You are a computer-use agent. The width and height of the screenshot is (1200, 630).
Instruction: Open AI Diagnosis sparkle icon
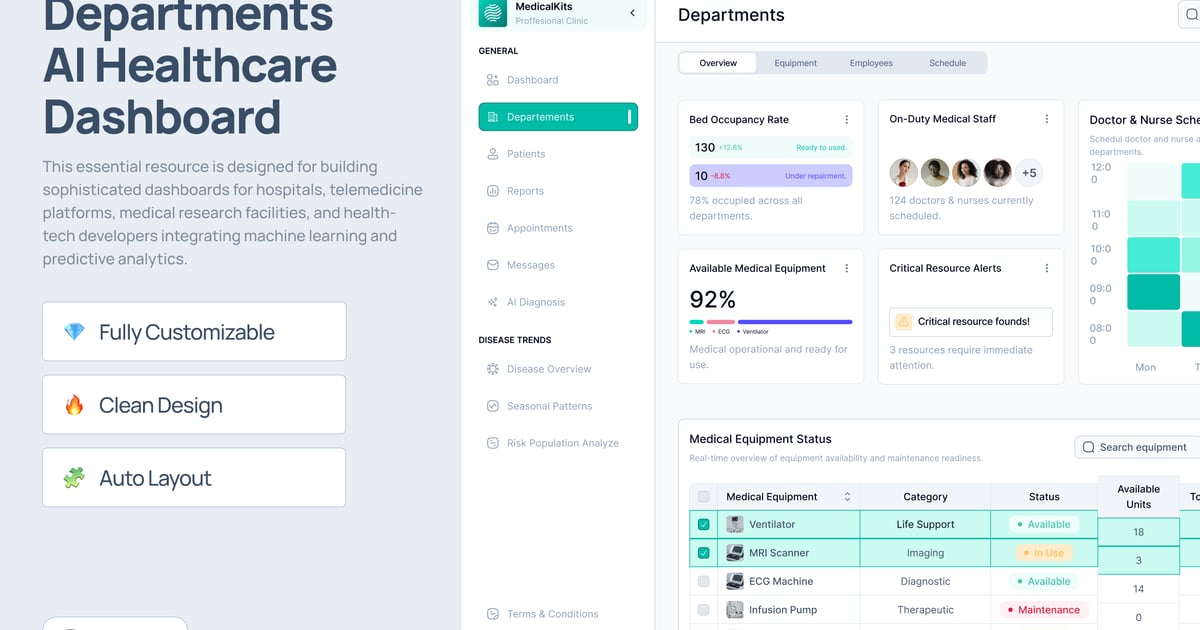[x=492, y=302]
